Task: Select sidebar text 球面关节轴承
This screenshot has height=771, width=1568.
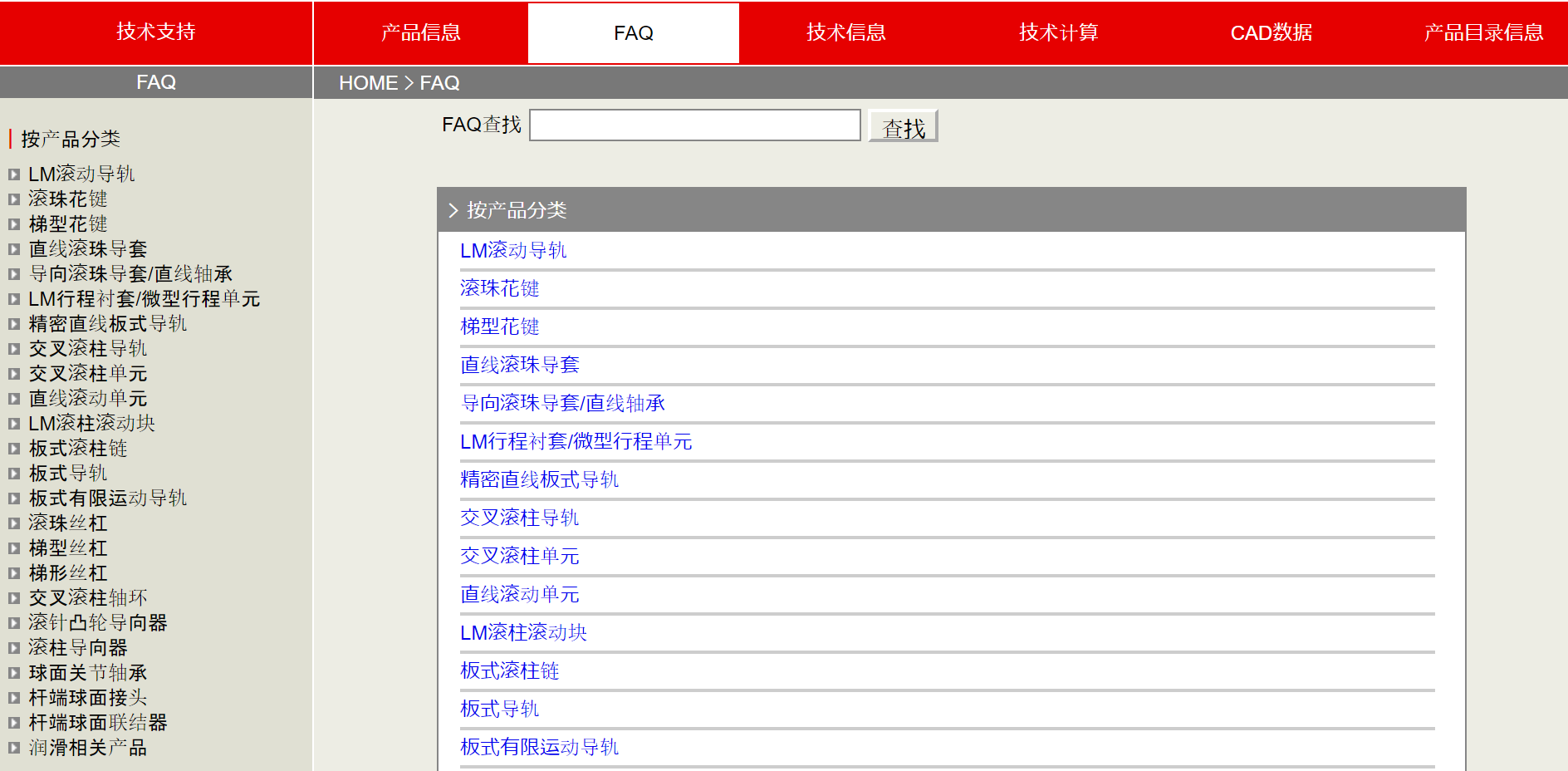Action: click(88, 672)
